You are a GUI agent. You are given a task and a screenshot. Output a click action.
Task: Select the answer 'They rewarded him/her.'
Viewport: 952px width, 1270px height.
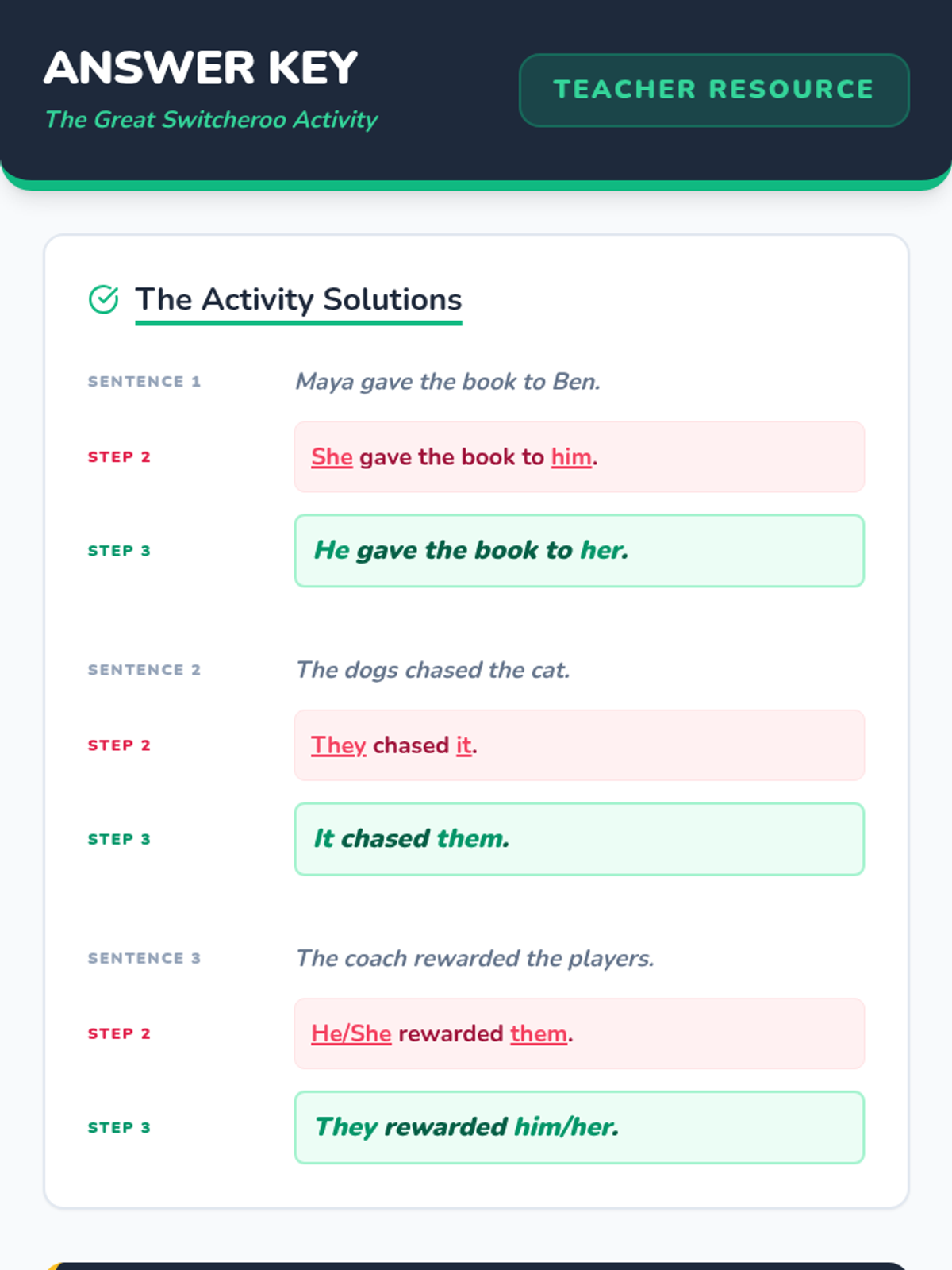[579, 1128]
